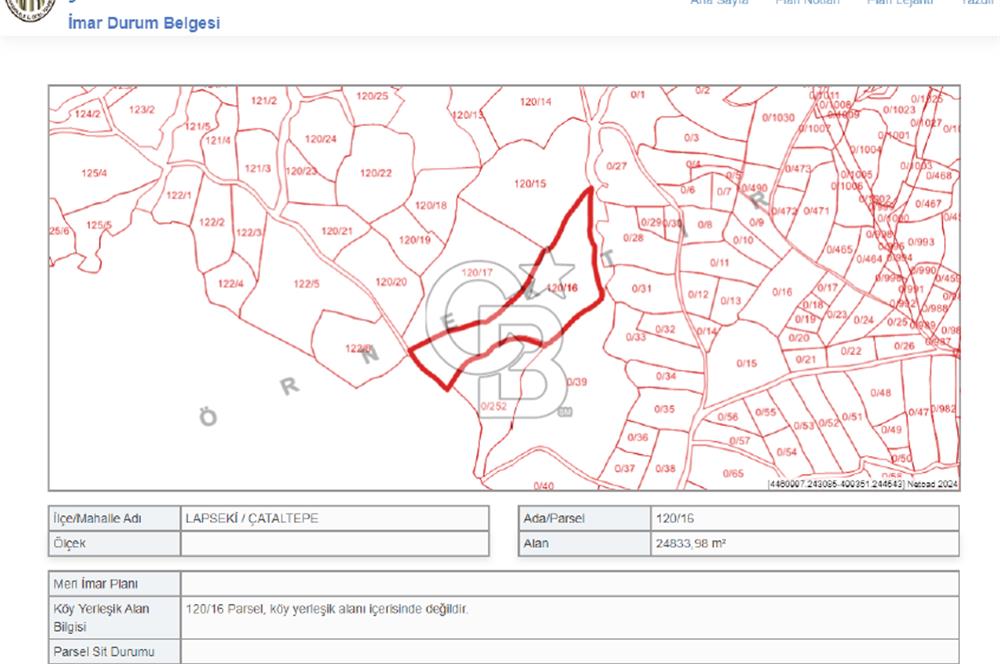Click parcel 0/39 on the map
Screen dimensions: 1000x664
click(577, 382)
